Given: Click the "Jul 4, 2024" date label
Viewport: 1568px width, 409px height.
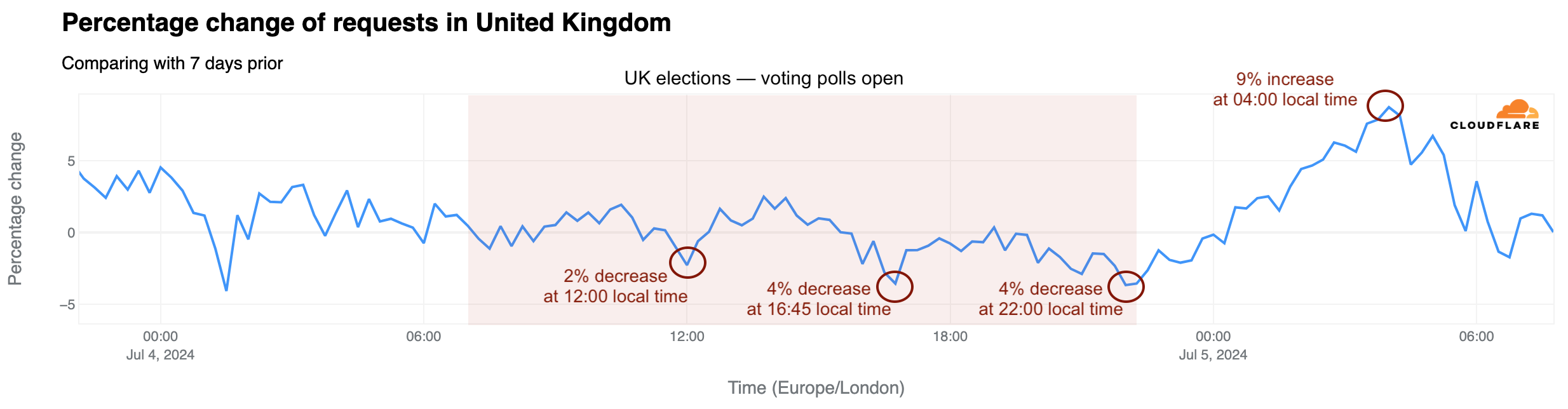Looking at the screenshot, I should click(160, 355).
